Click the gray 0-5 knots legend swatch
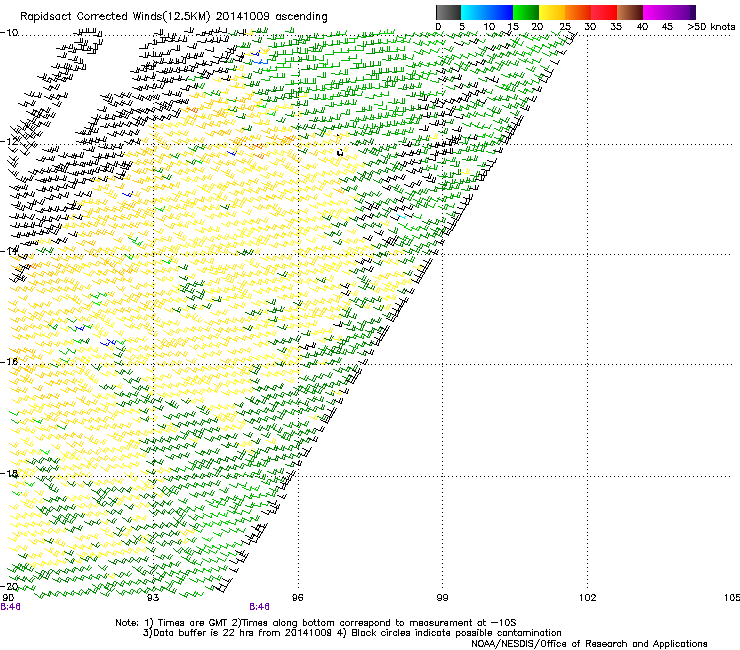Image resolution: width=740 pixels, height=650 pixels. click(x=448, y=12)
